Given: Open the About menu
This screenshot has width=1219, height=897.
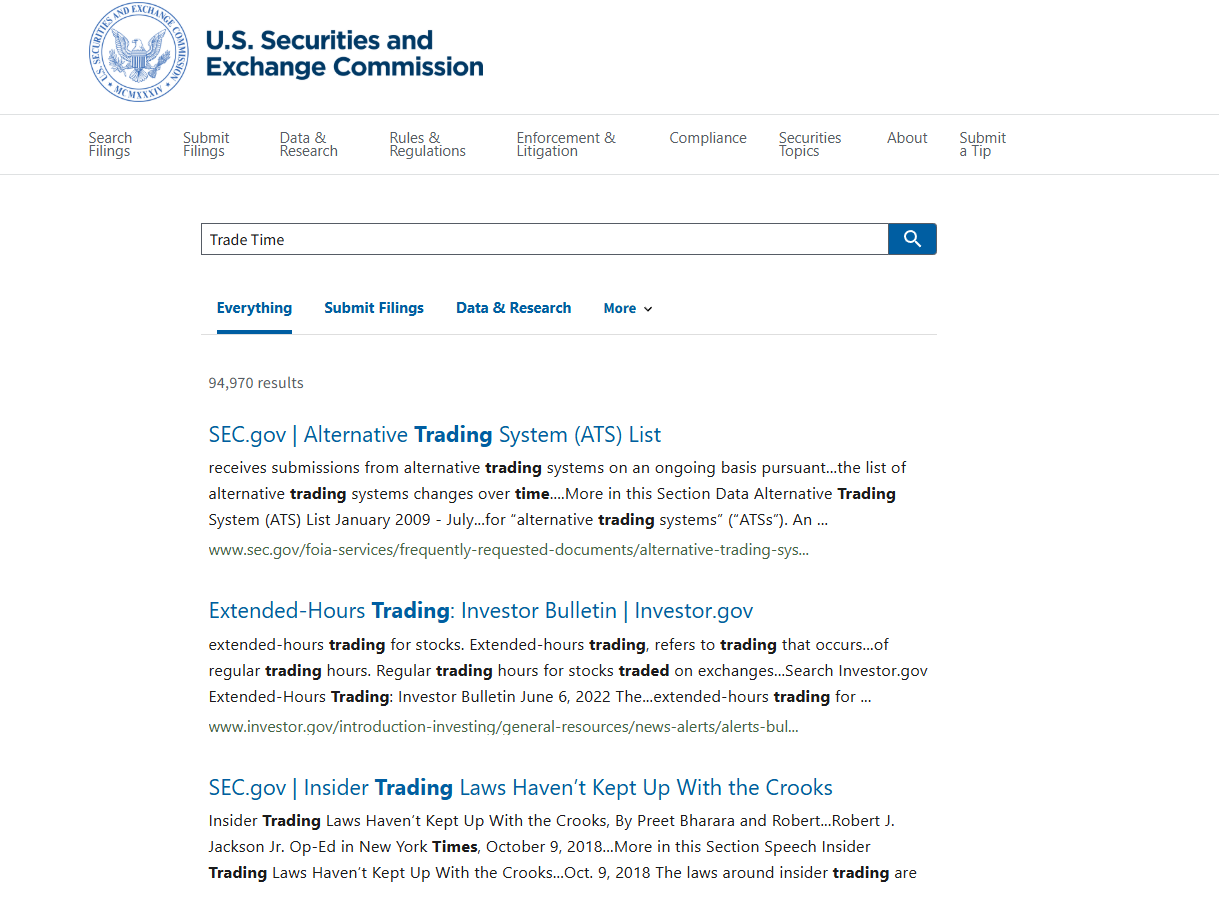Looking at the screenshot, I should pos(907,138).
